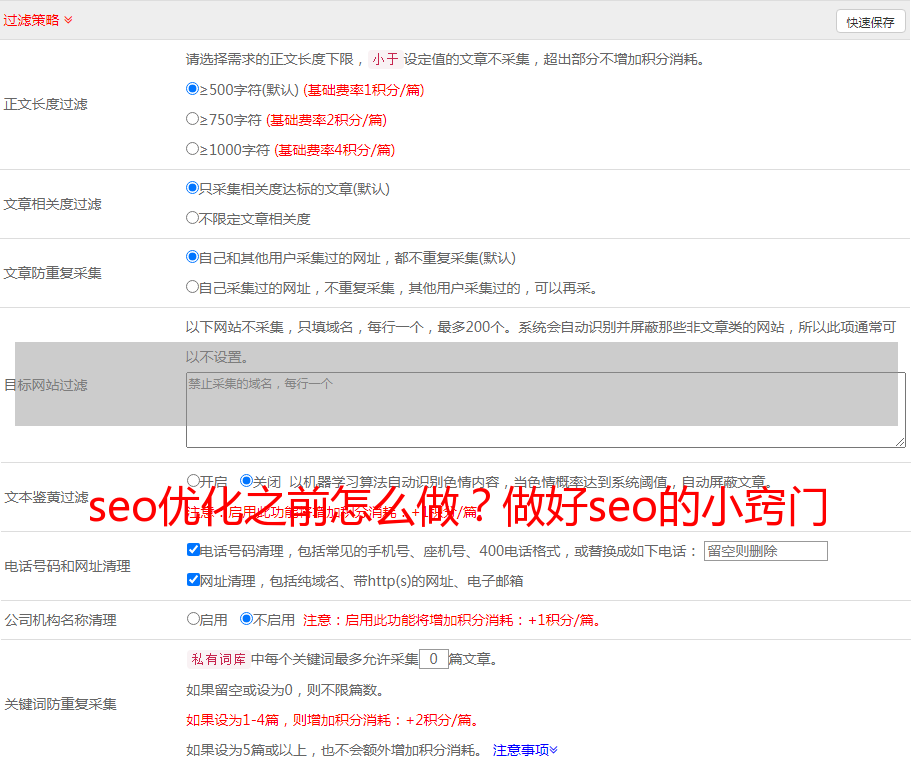
Task: Select 启用 radio for 公司机构名称清理
Action: click(x=193, y=619)
